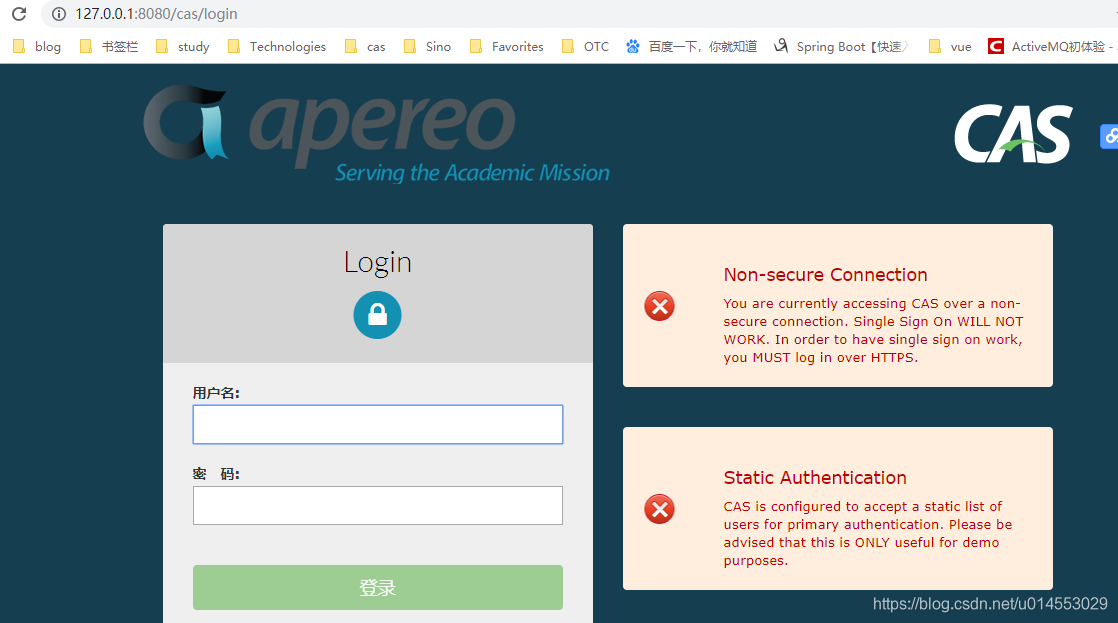Click the Login heading text

378,262
